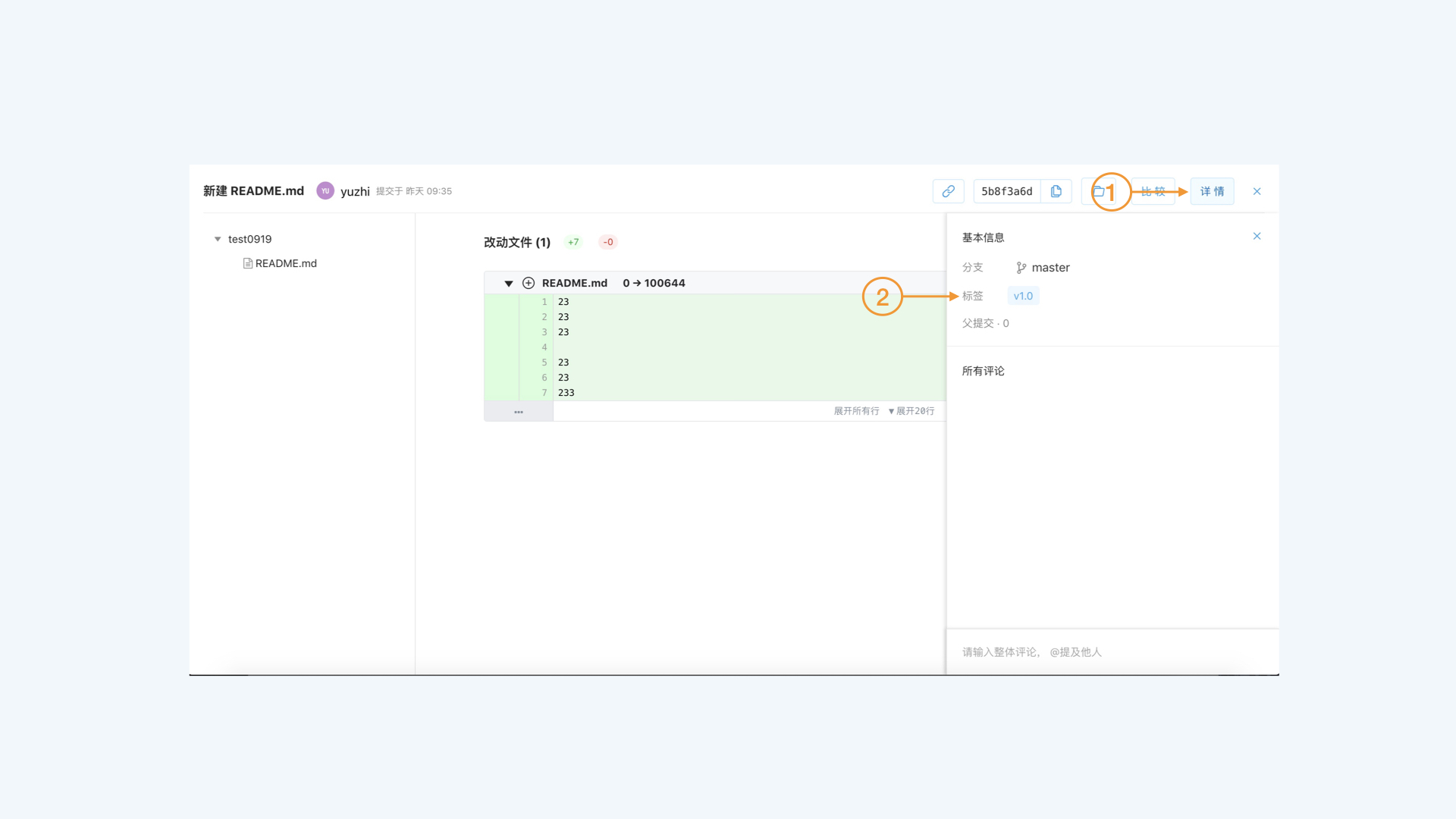
Task: Close the commit view with top X
Action: tap(1257, 191)
